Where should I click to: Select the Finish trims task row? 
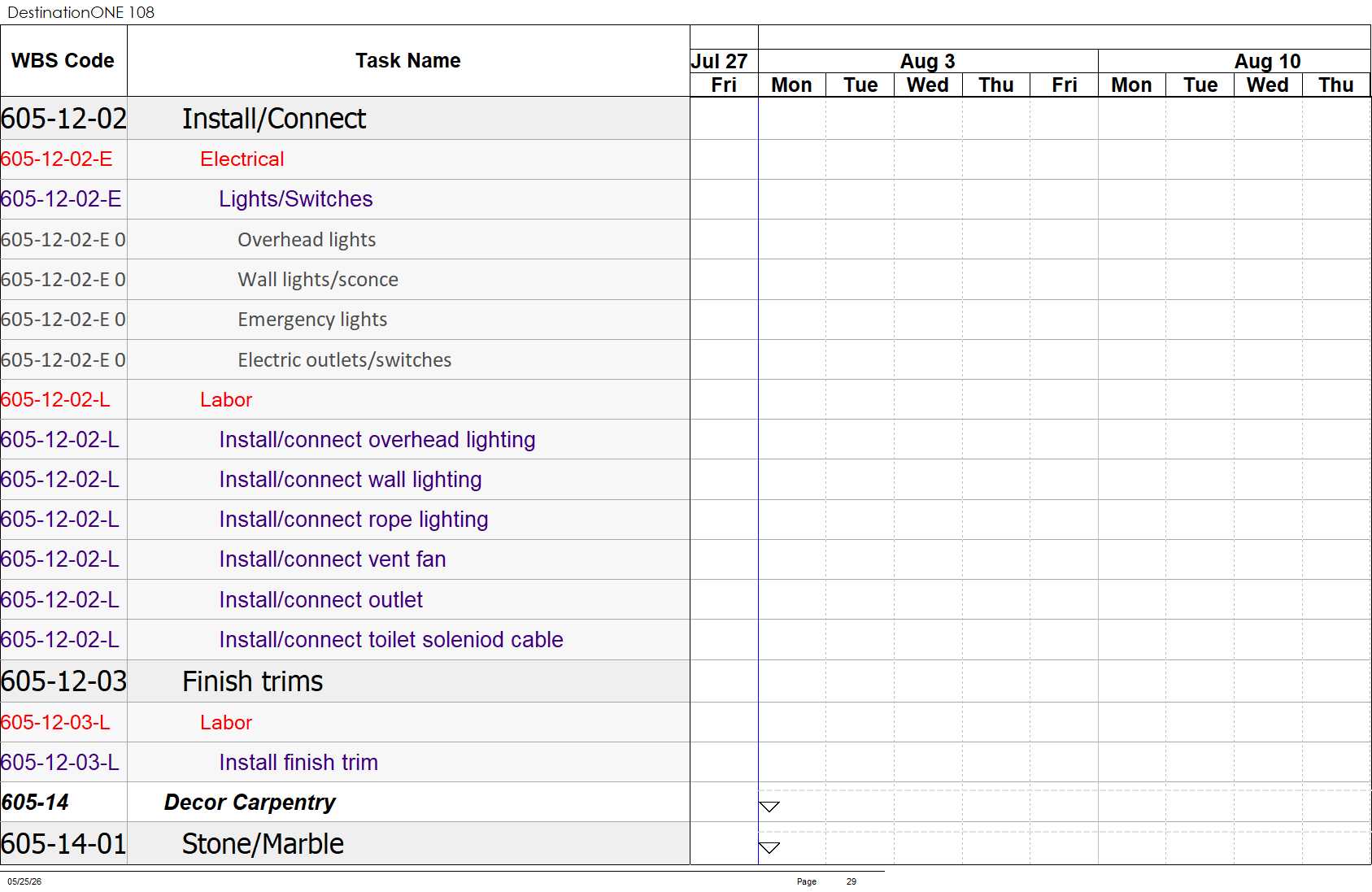click(x=345, y=681)
